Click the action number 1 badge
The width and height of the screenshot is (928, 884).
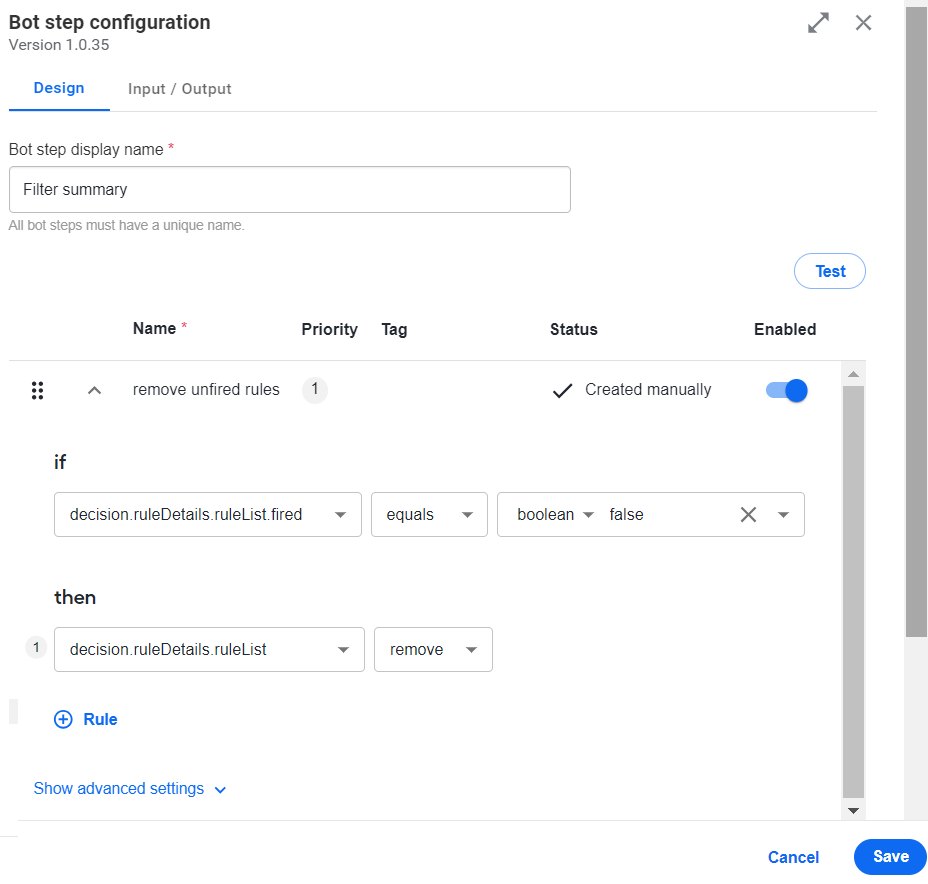tap(36, 648)
